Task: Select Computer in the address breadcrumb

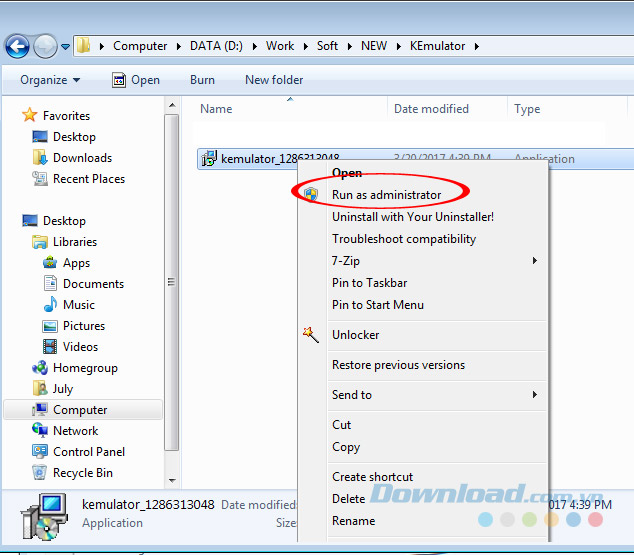Action: click(x=140, y=46)
